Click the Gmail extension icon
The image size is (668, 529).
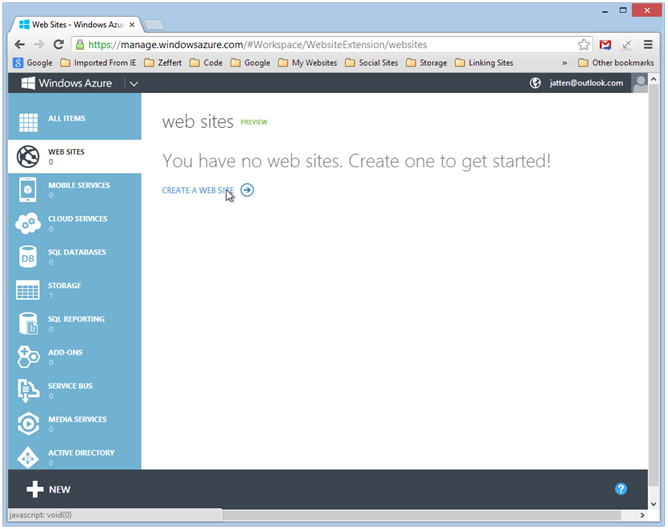click(605, 45)
